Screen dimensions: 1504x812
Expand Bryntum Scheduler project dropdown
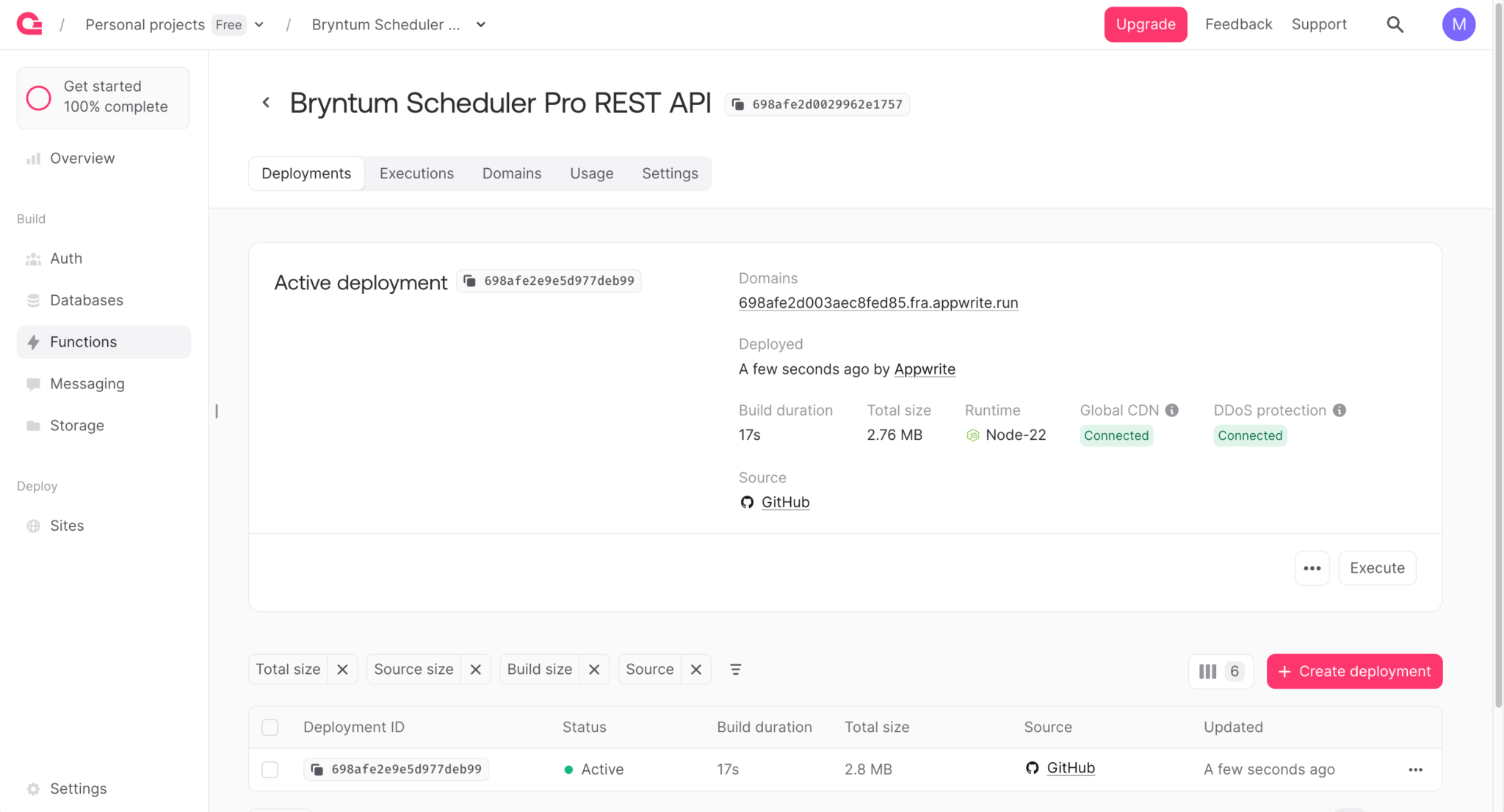[481, 24]
